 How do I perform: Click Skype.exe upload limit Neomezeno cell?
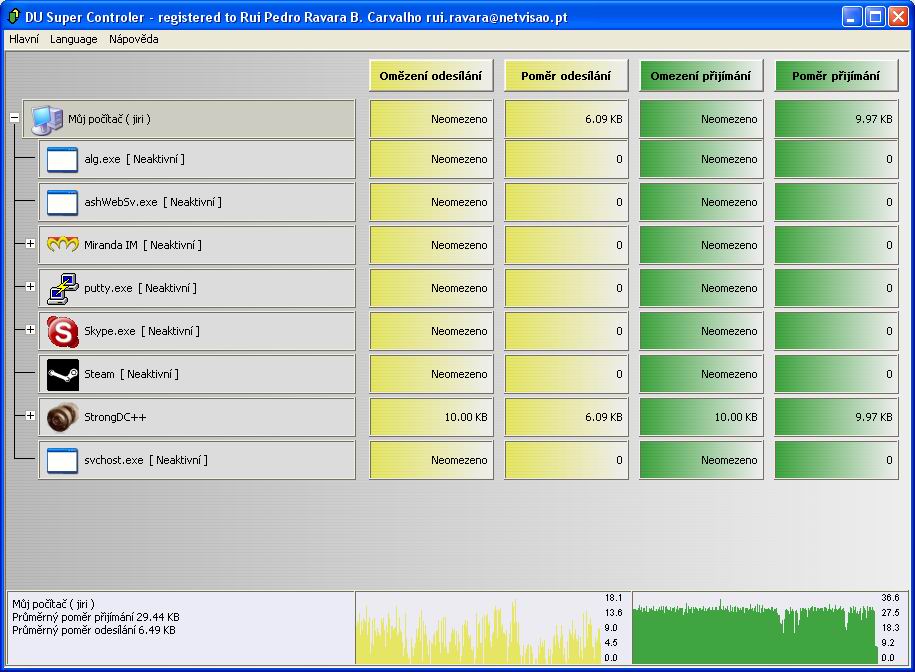431,331
